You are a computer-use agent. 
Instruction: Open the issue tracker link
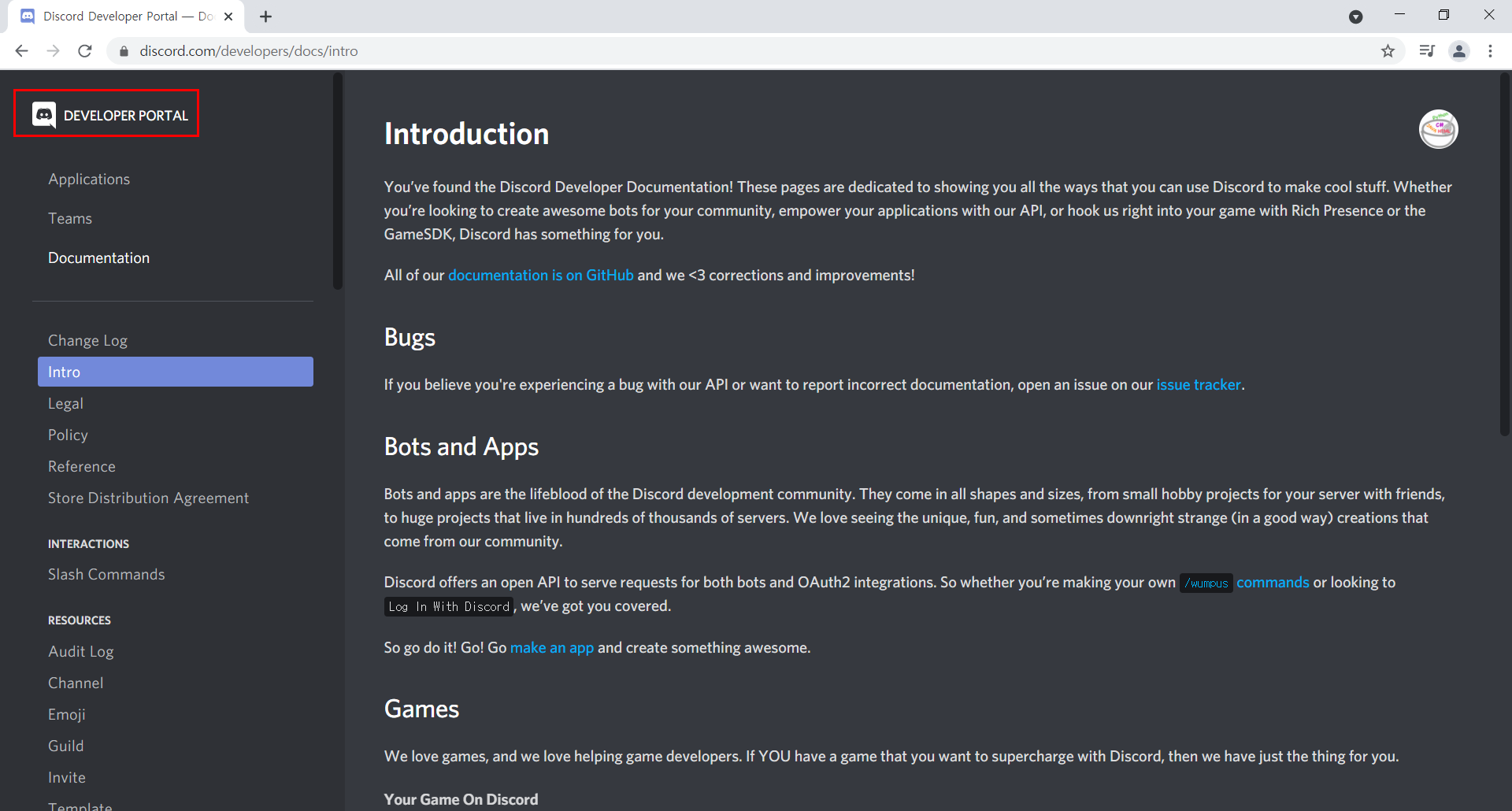coord(1199,385)
